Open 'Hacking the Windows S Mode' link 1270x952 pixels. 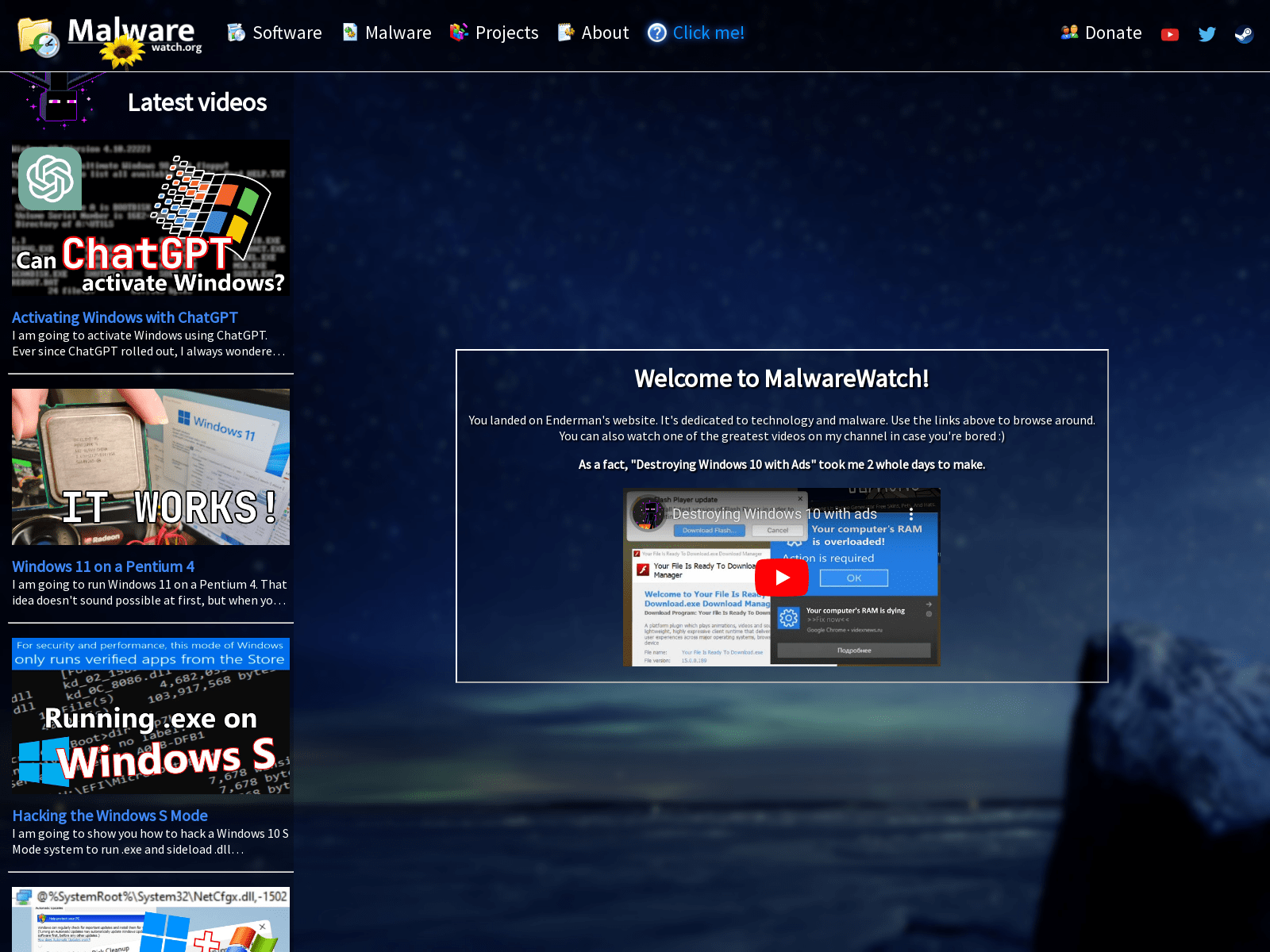(110, 816)
